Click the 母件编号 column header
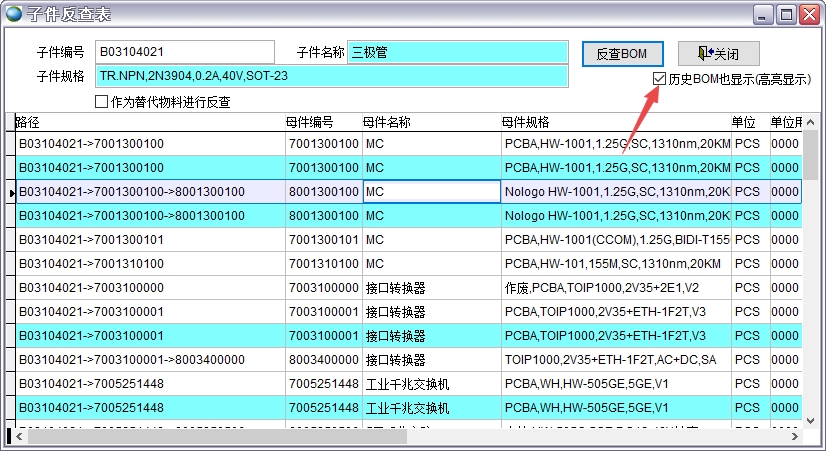 (322, 122)
